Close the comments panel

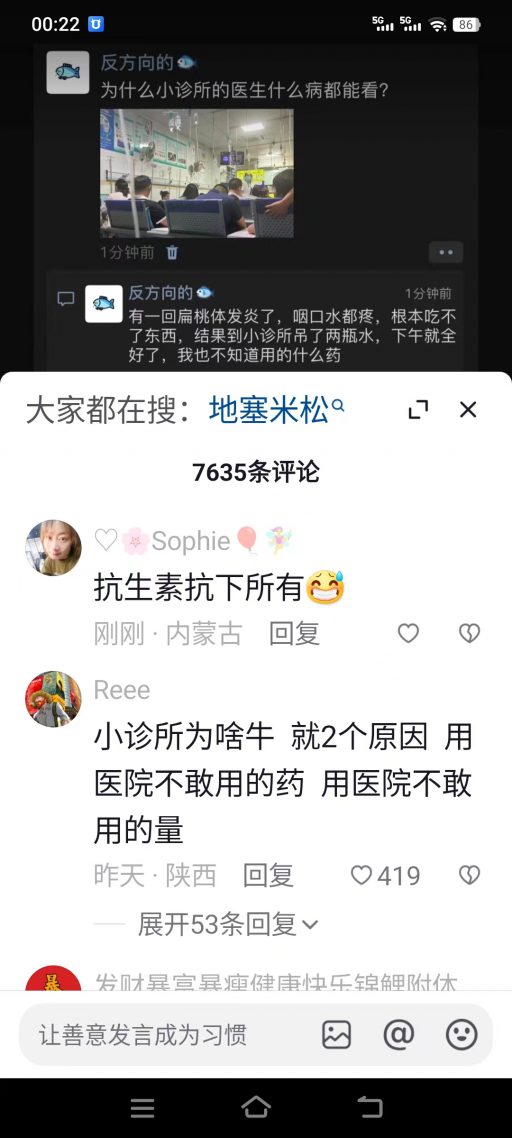tap(468, 410)
